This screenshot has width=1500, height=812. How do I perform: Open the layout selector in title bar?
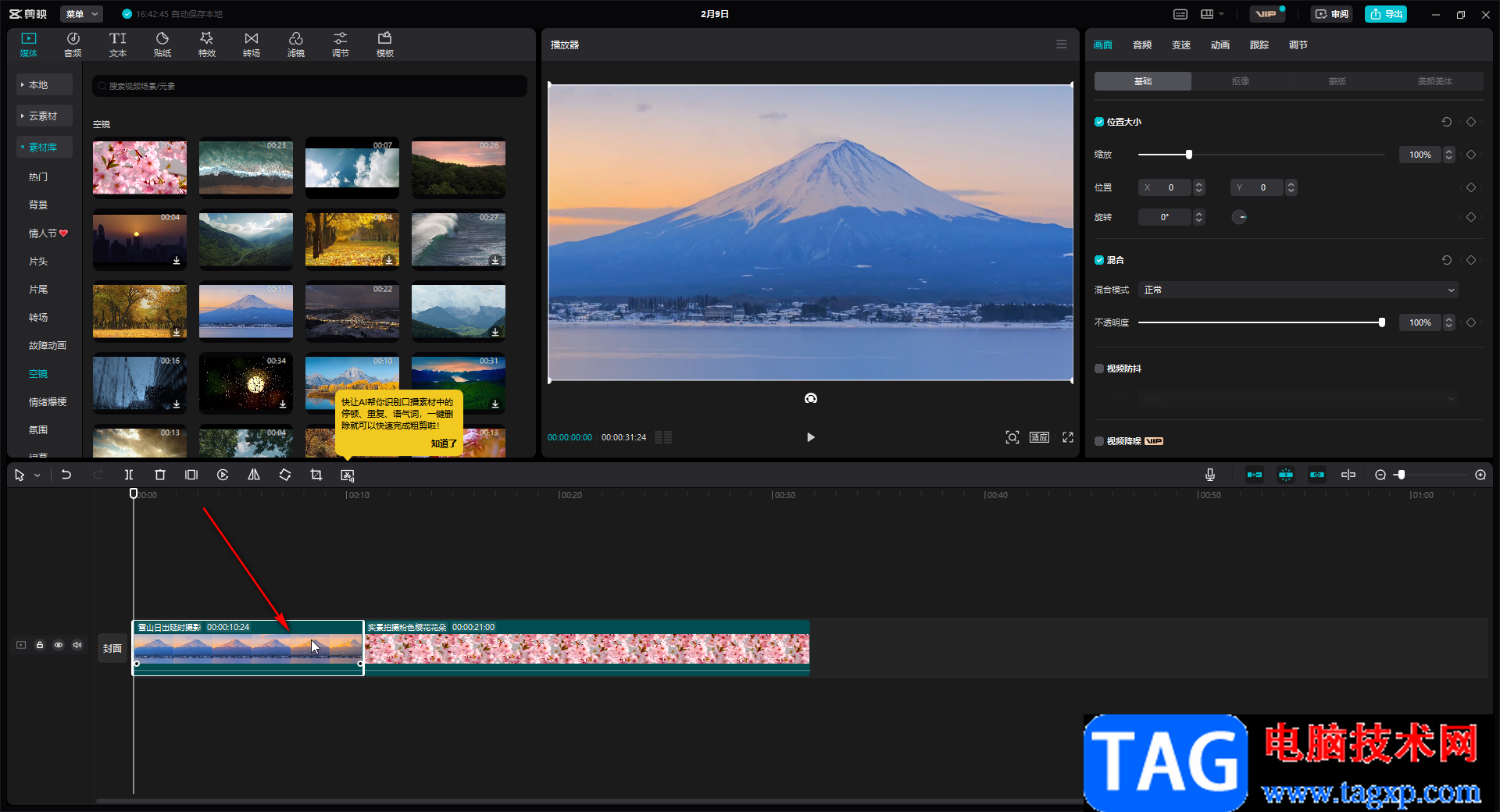(1212, 14)
